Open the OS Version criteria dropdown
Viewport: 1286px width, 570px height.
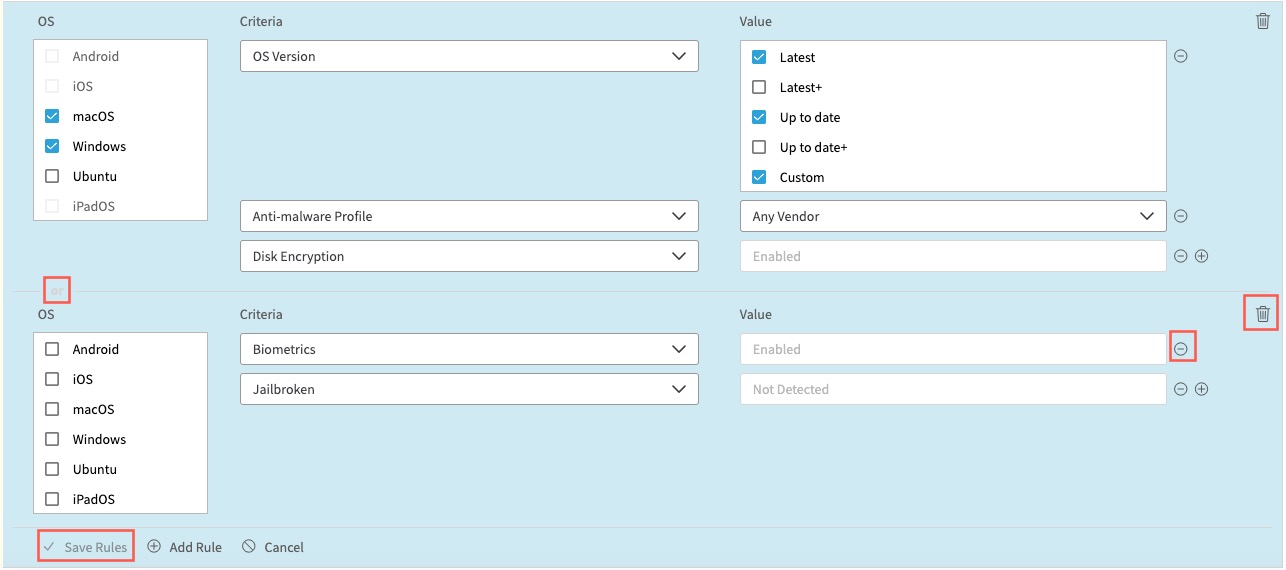pyautogui.click(x=469, y=56)
